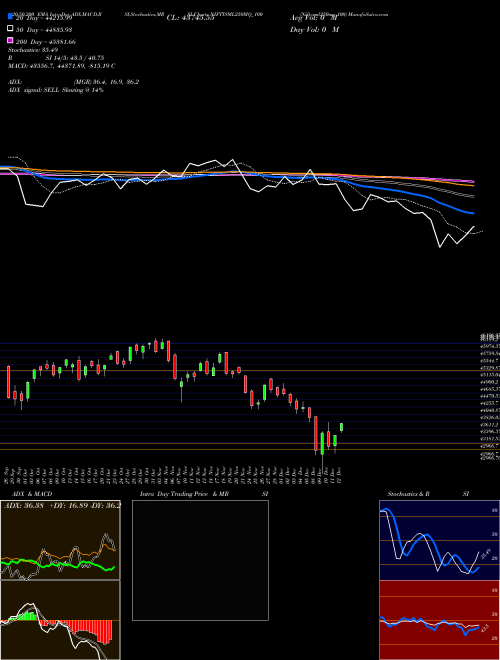Open the MACD histogram mini chart
Image resolution: width=500 pixels, height=660 pixels.
coord(60,620)
